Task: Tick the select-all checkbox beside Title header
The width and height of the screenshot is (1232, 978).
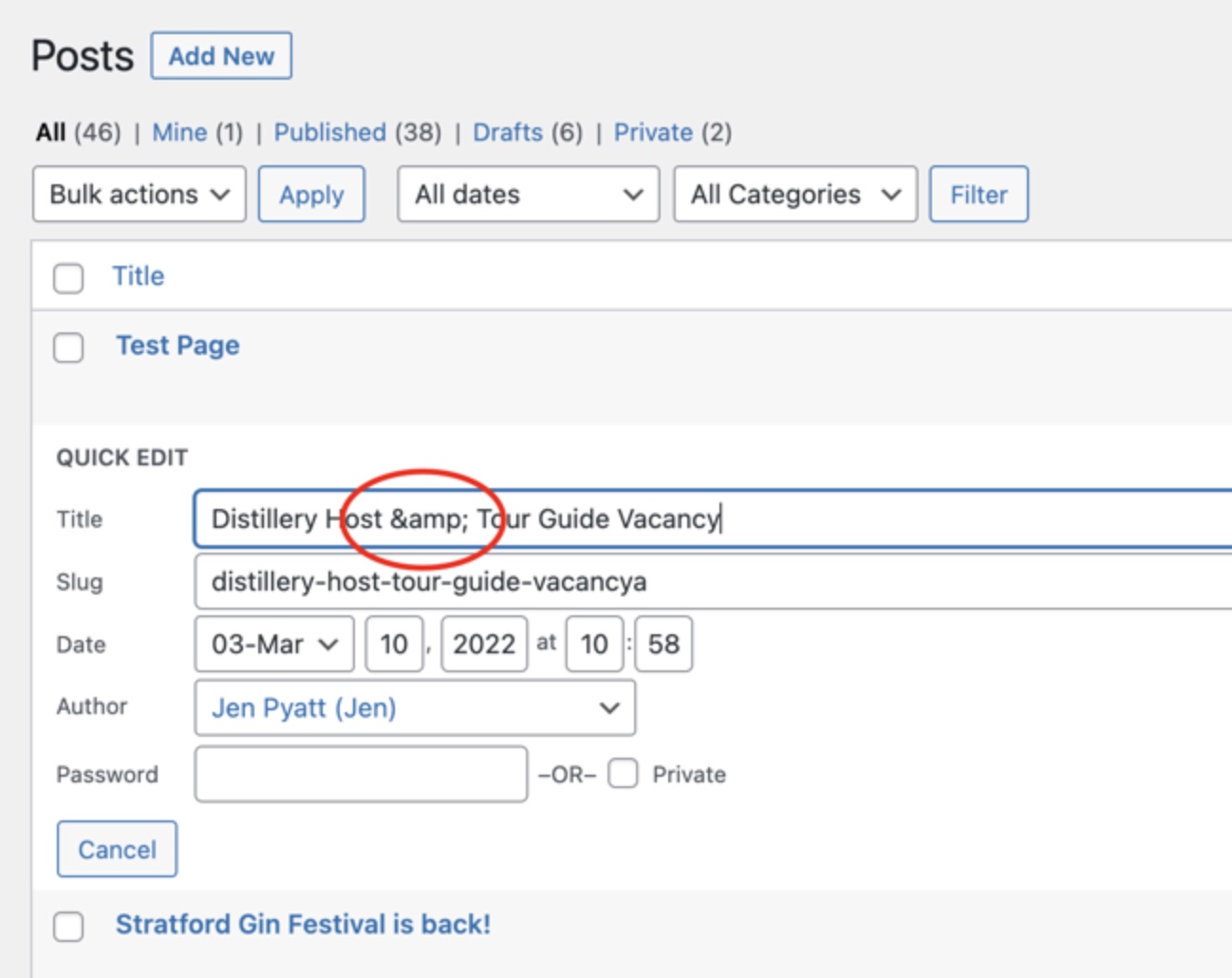Action: (68, 278)
